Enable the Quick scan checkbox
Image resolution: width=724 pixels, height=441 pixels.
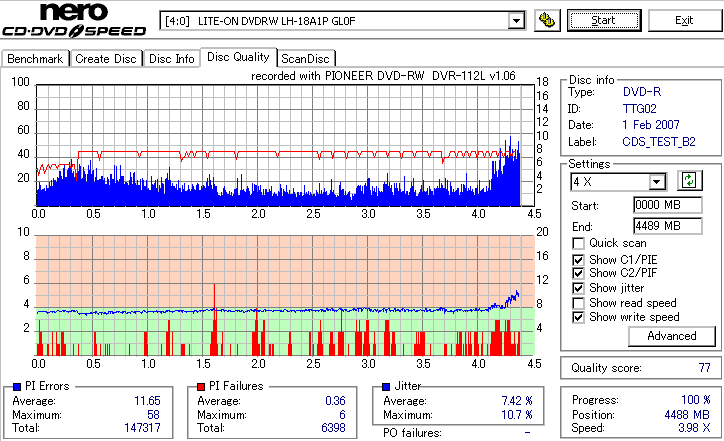(x=578, y=243)
